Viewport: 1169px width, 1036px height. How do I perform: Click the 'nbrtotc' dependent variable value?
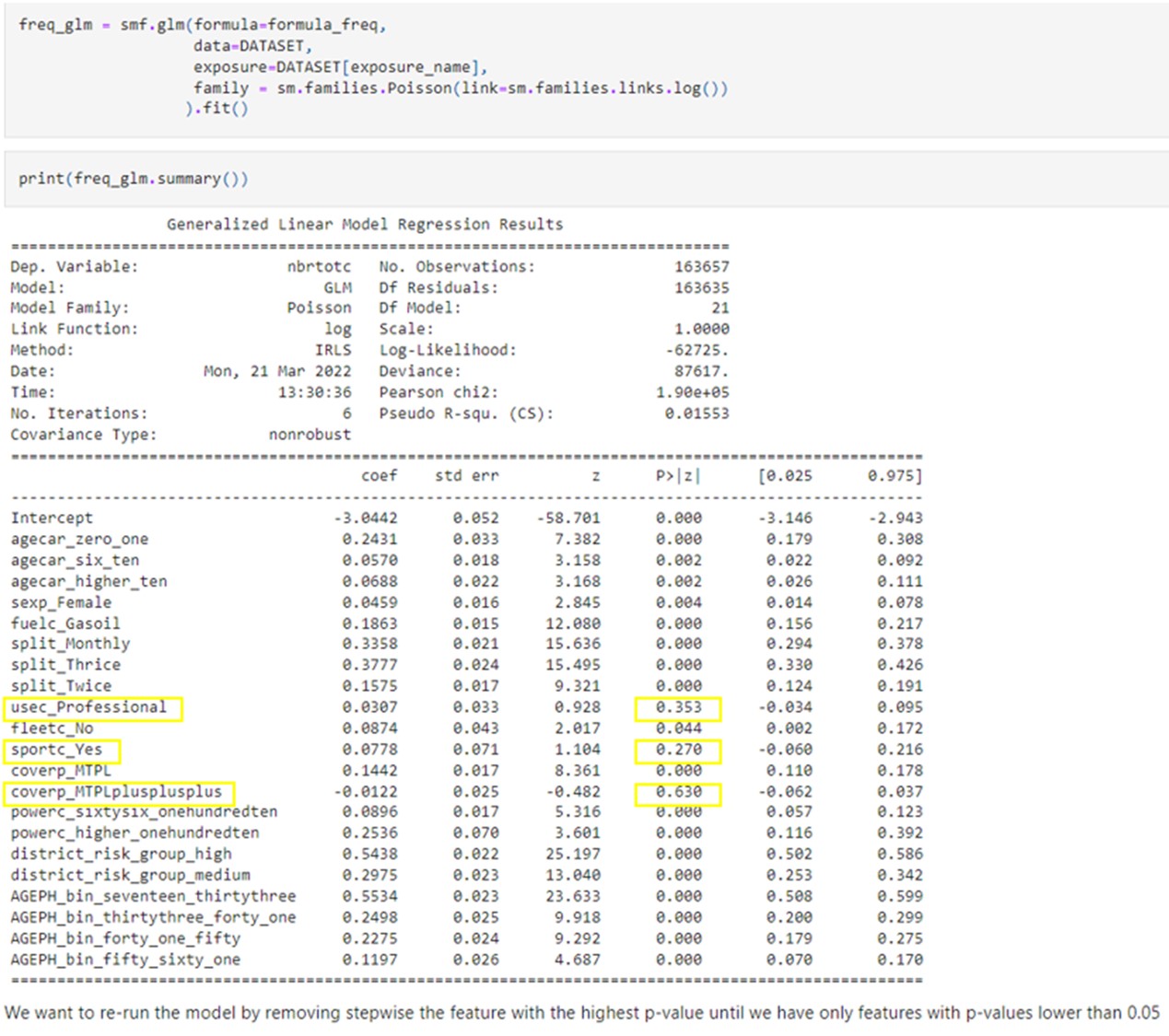point(319,267)
